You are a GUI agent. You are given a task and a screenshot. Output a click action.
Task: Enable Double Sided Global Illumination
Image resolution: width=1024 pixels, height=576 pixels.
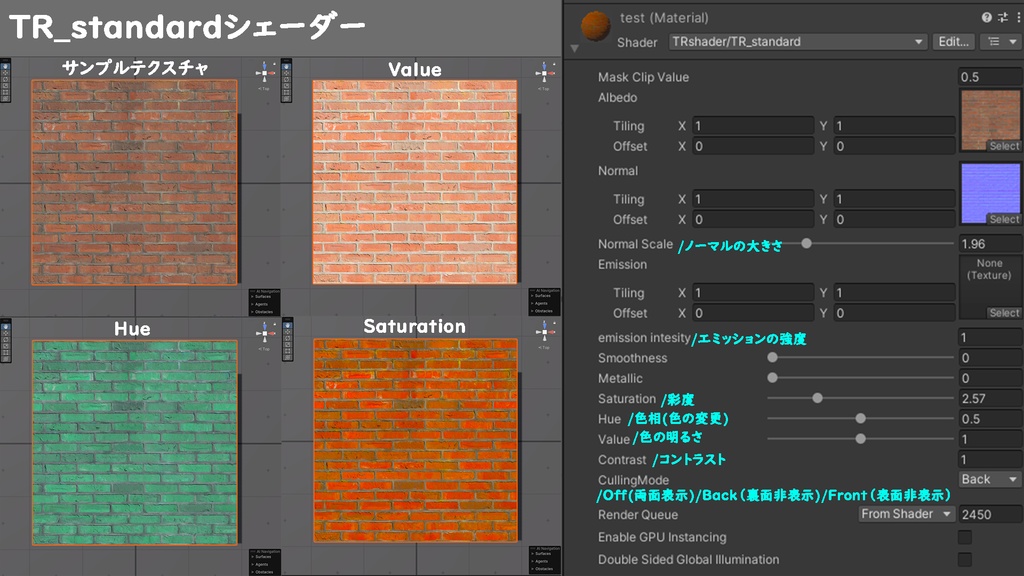965,559
